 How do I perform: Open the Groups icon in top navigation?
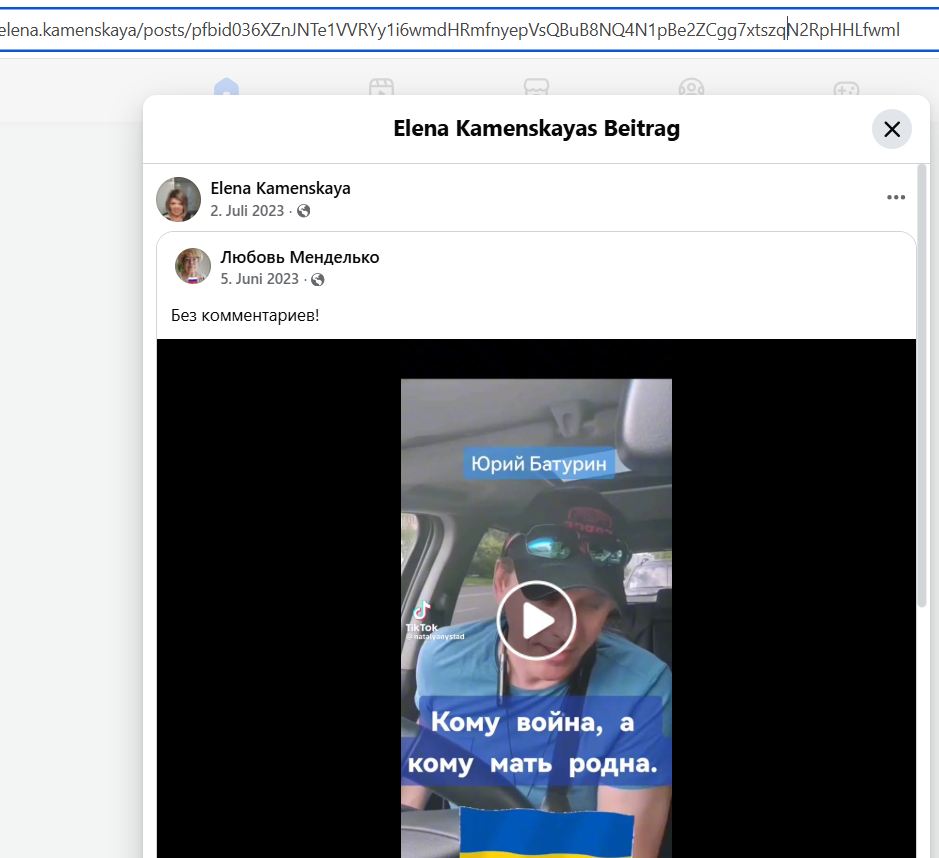[691, 88]
